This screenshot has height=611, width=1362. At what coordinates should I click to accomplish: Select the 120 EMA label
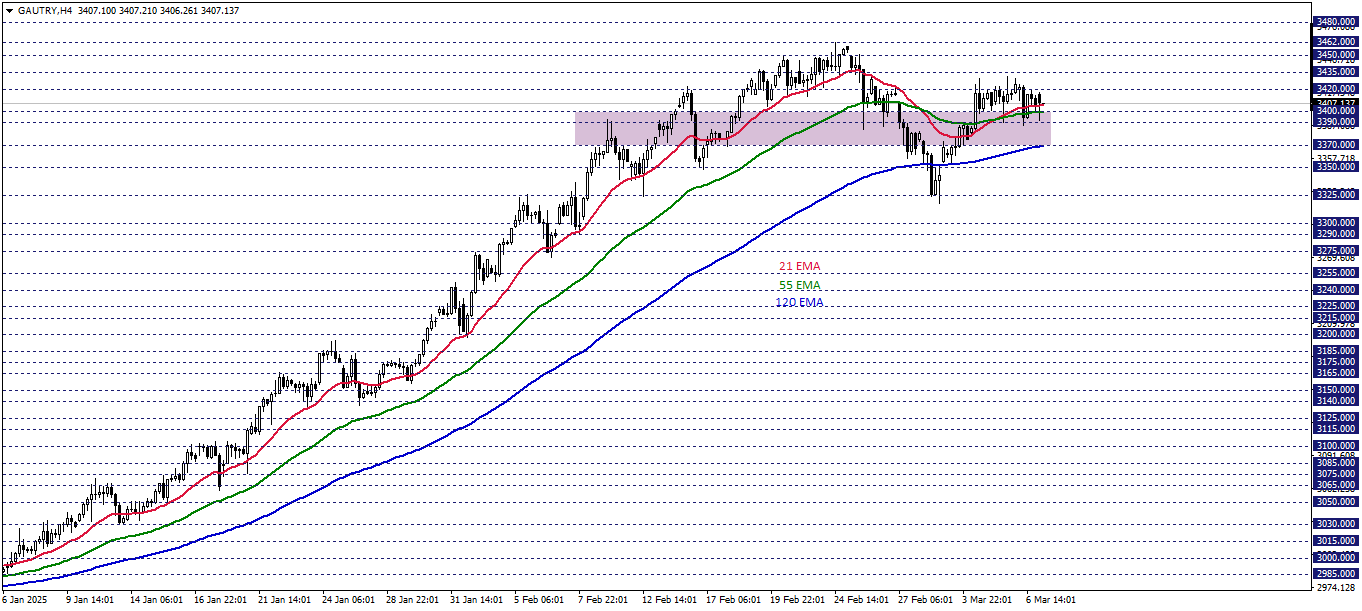(x=799, y=302)
